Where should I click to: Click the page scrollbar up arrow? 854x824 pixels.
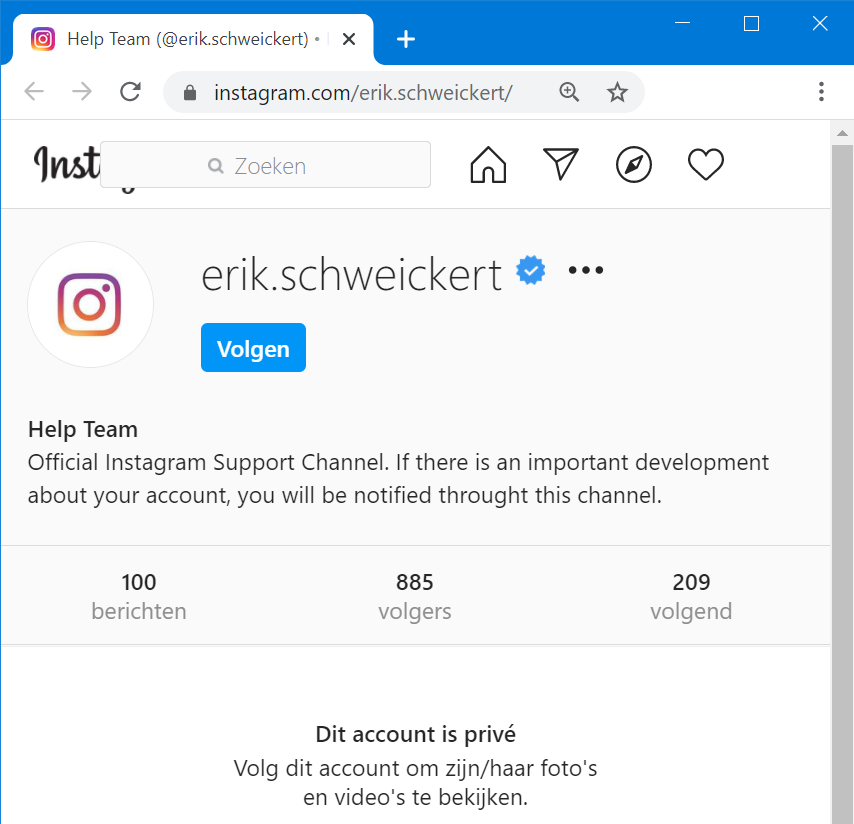pyautogui.click(x=842, y=133)
